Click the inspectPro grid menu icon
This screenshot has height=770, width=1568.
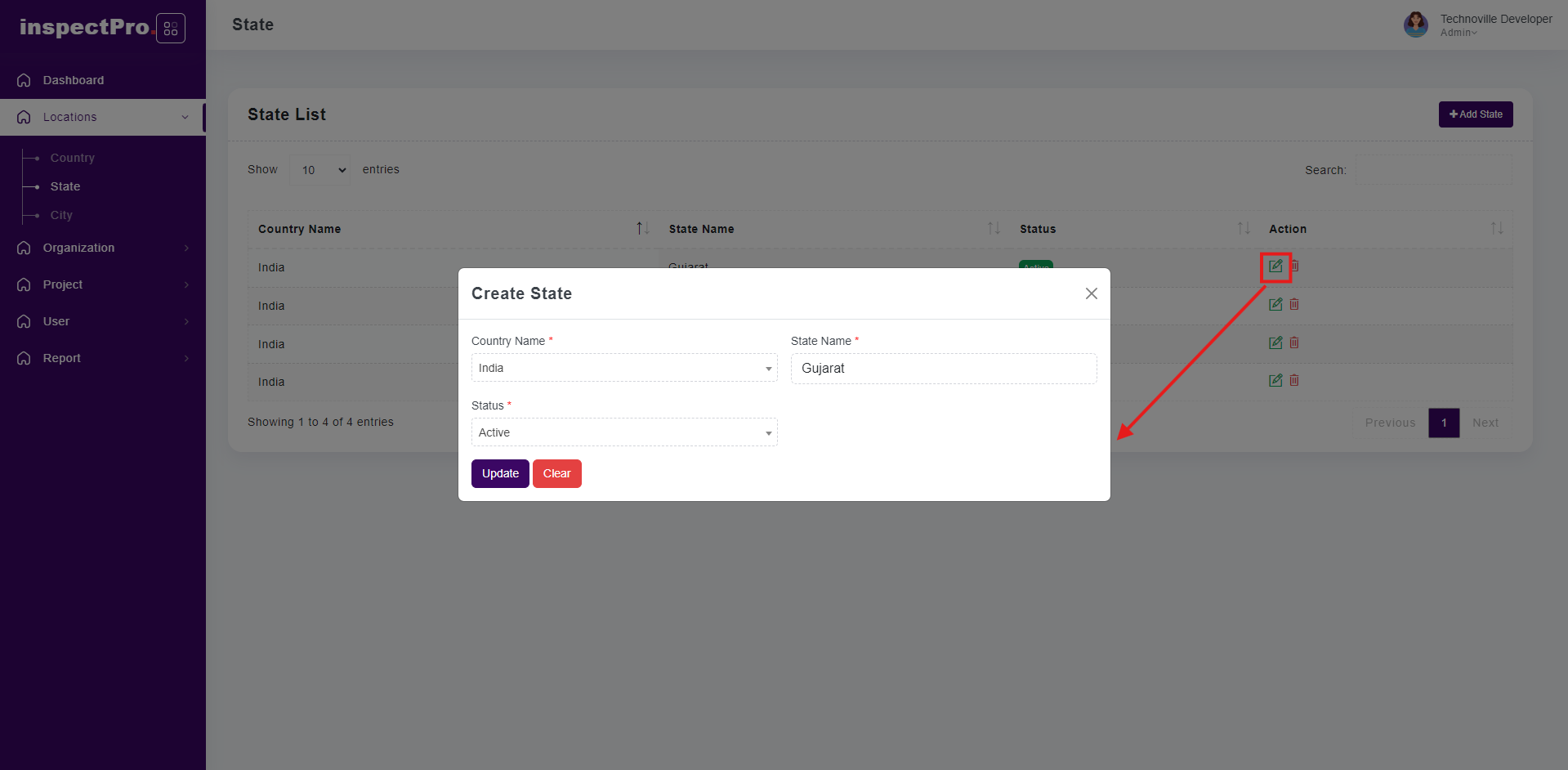(171, 29)
